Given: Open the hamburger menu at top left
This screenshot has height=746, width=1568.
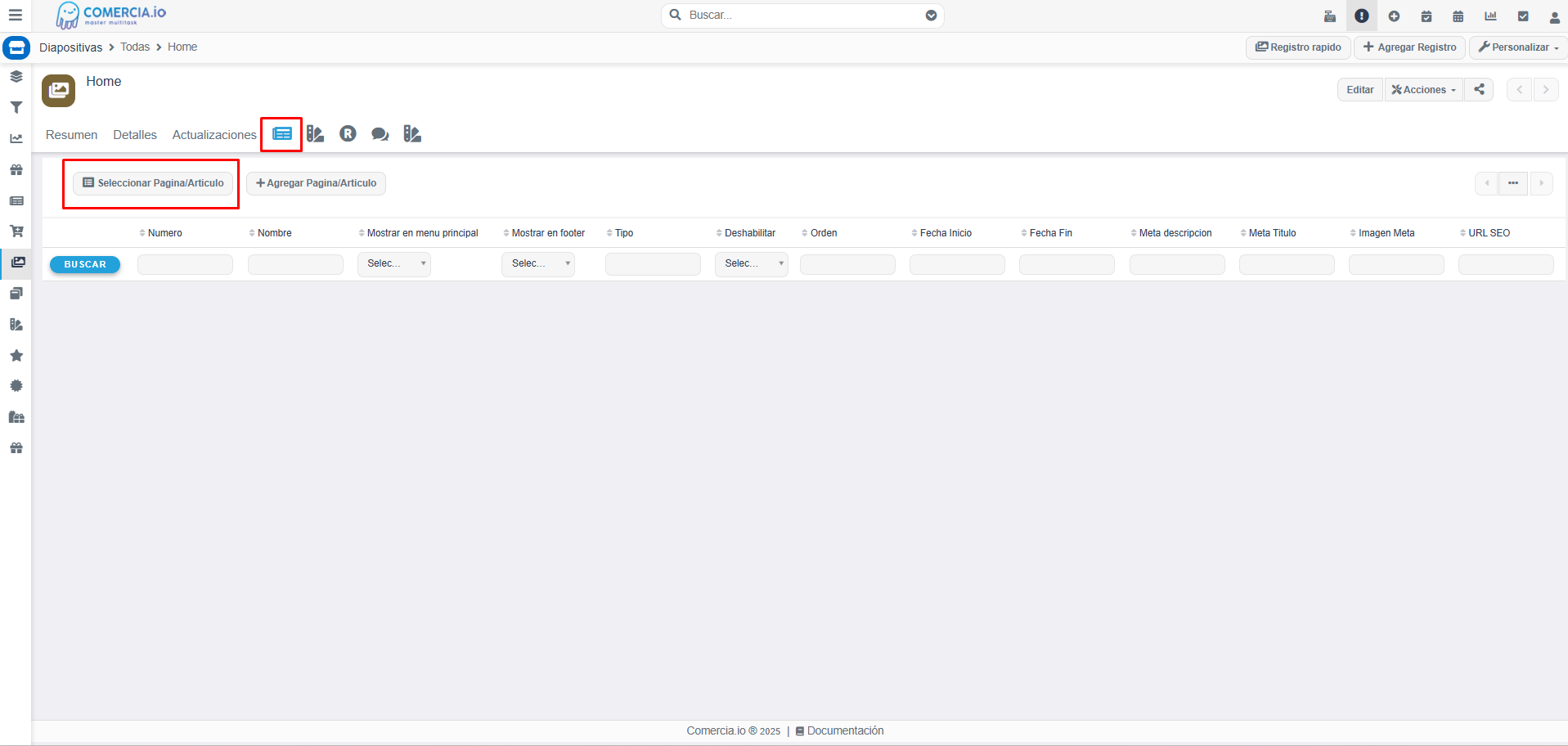Looking at the screenshot, I should click(15, 15).
